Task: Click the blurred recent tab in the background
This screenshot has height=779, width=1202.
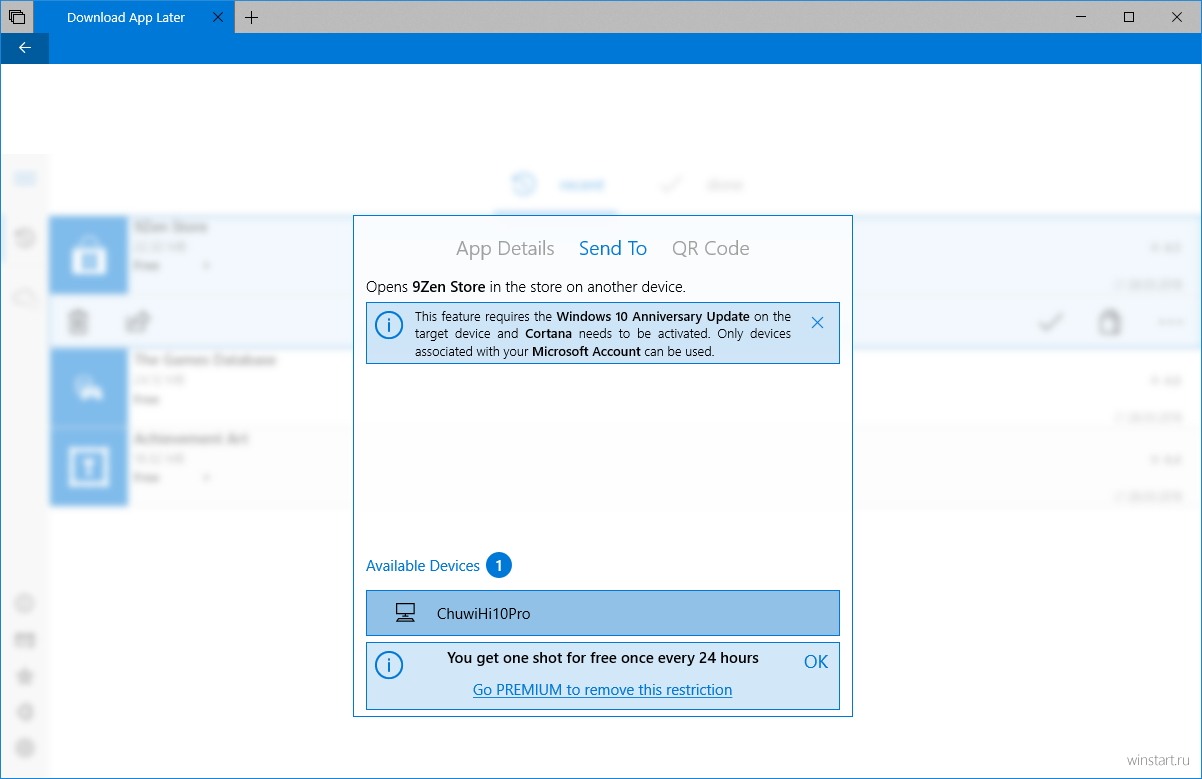Action: (558, 185)
